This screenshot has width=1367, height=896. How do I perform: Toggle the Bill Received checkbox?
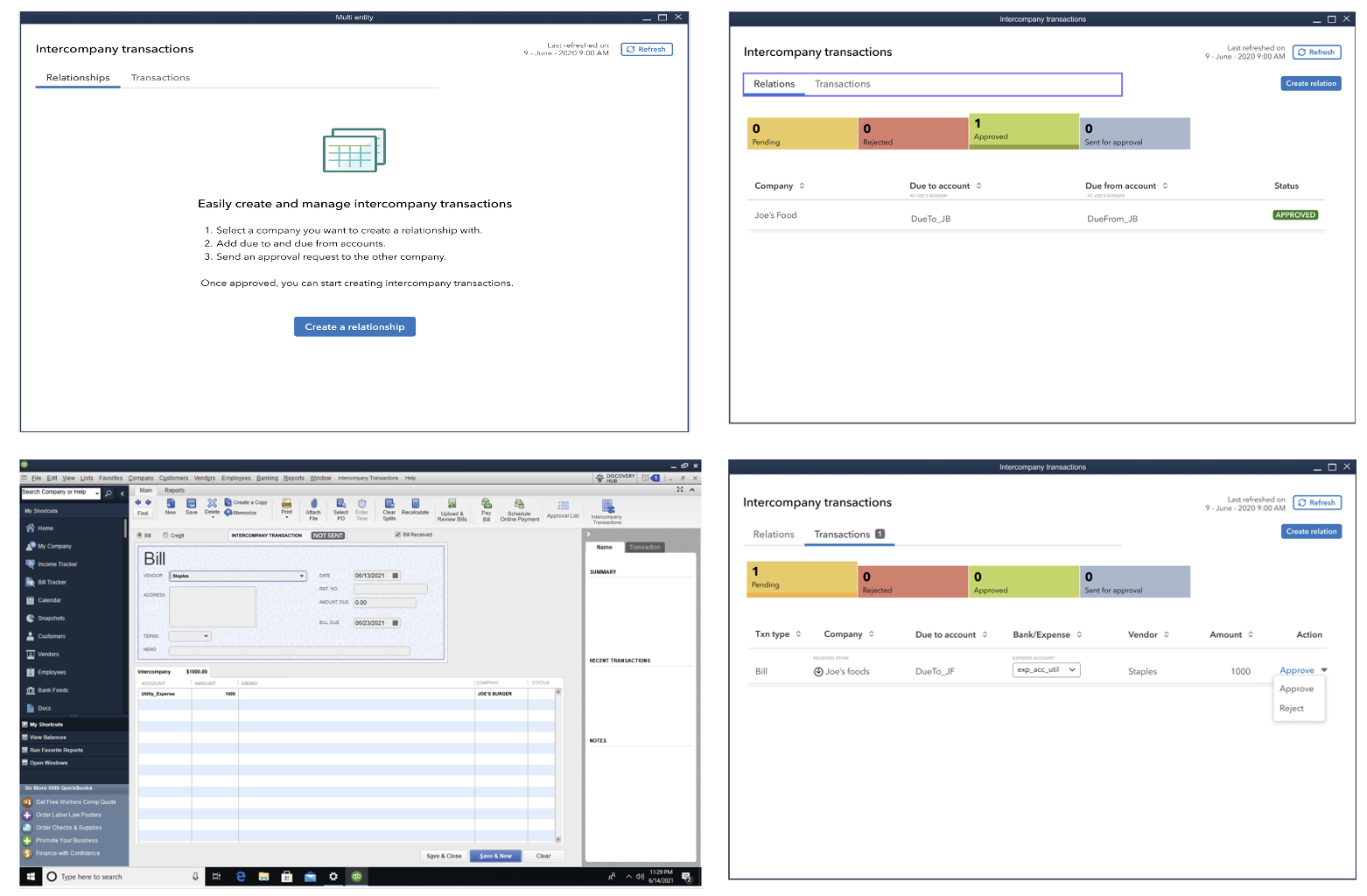[x=397, y=535]
